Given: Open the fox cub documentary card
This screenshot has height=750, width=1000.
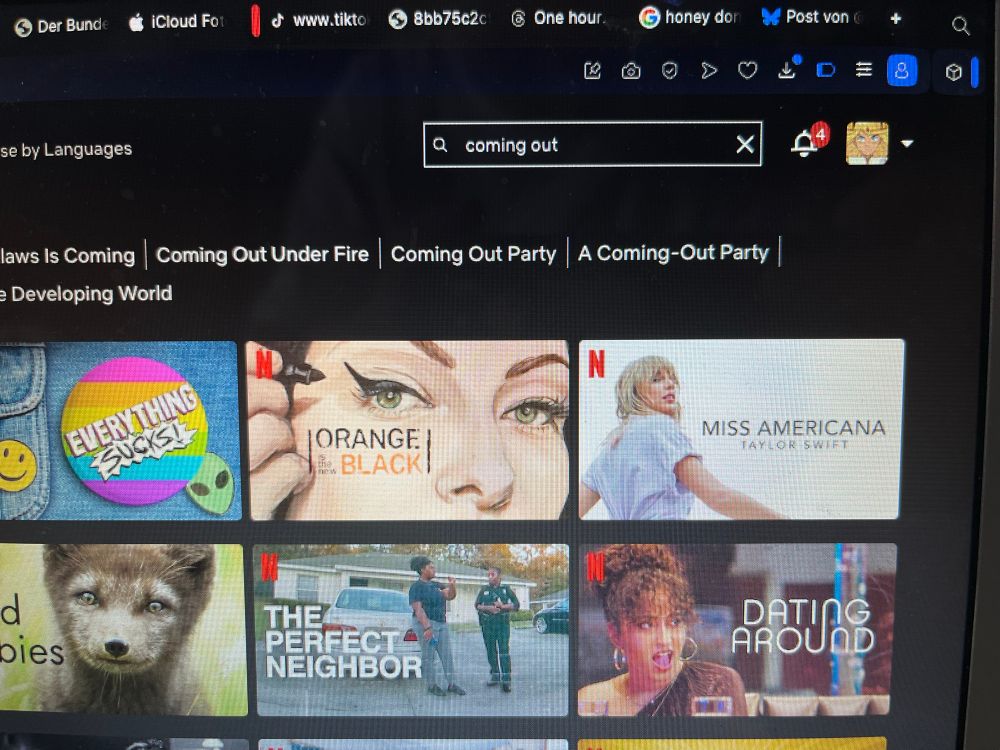Looking at the screenshot, I should click(x=122, y=629).
